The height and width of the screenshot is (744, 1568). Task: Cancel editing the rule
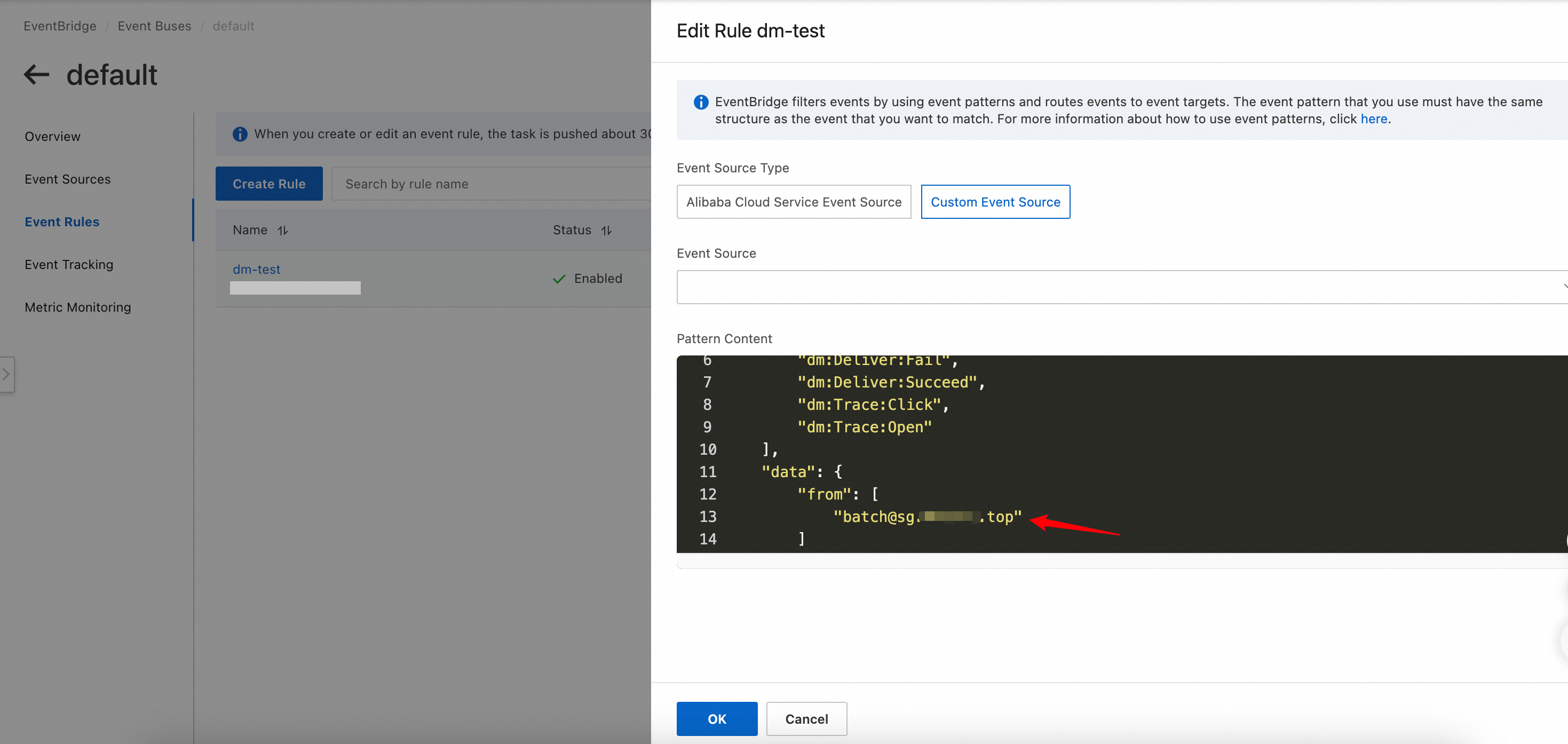[x=806, y=718]
